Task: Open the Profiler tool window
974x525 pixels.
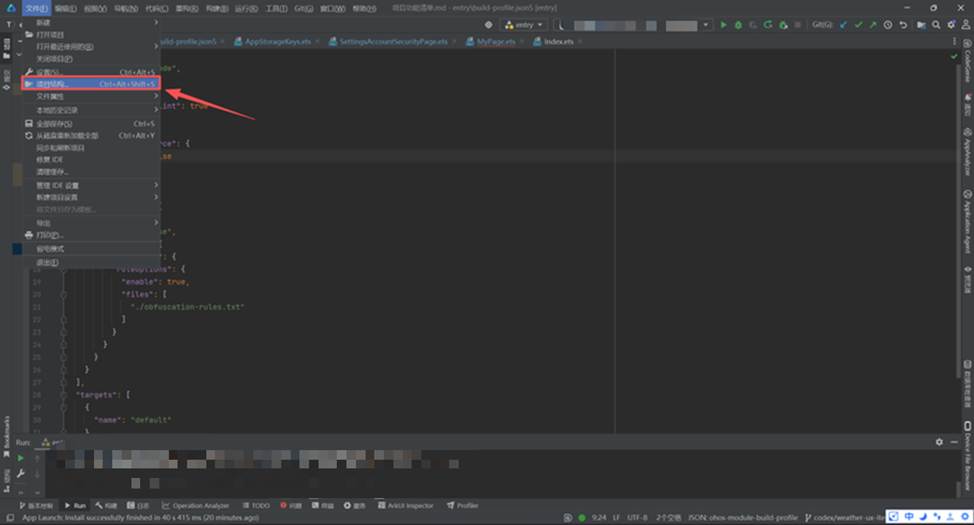Action: pos(463,506)
